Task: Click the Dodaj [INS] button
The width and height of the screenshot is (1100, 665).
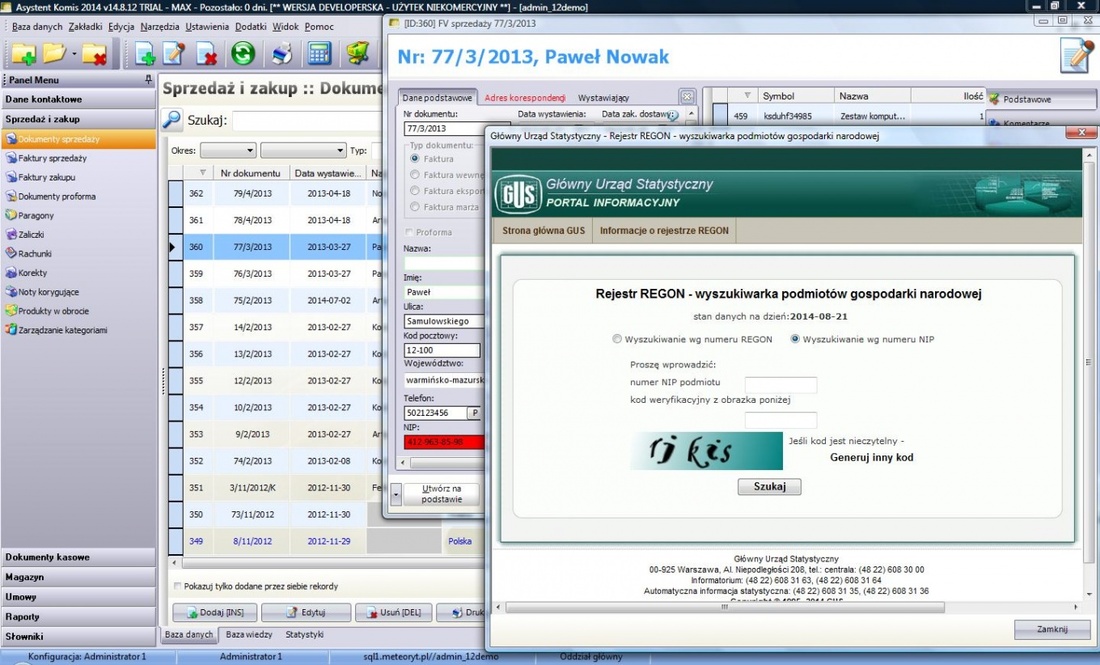Action: point(215,612)
